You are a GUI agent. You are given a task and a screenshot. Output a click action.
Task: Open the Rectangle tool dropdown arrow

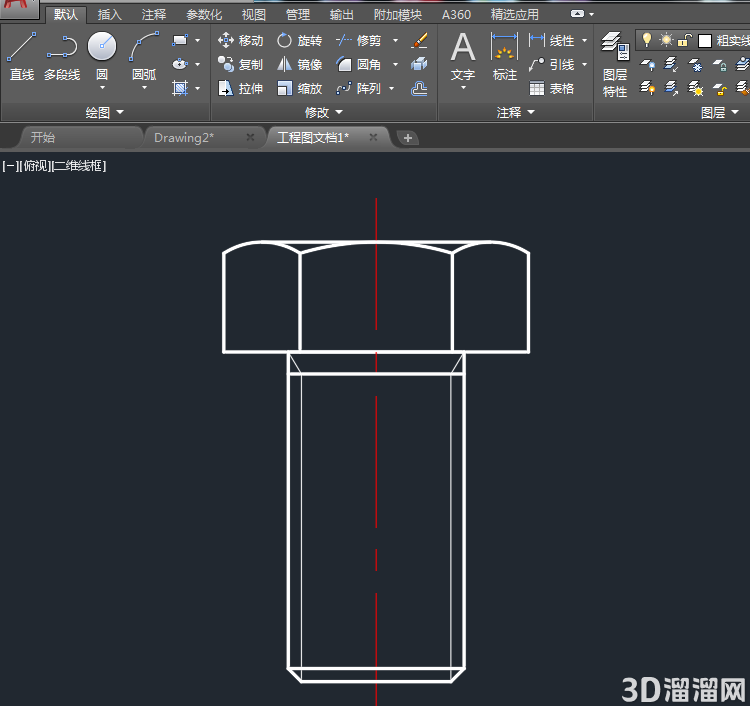click(198, 40)
